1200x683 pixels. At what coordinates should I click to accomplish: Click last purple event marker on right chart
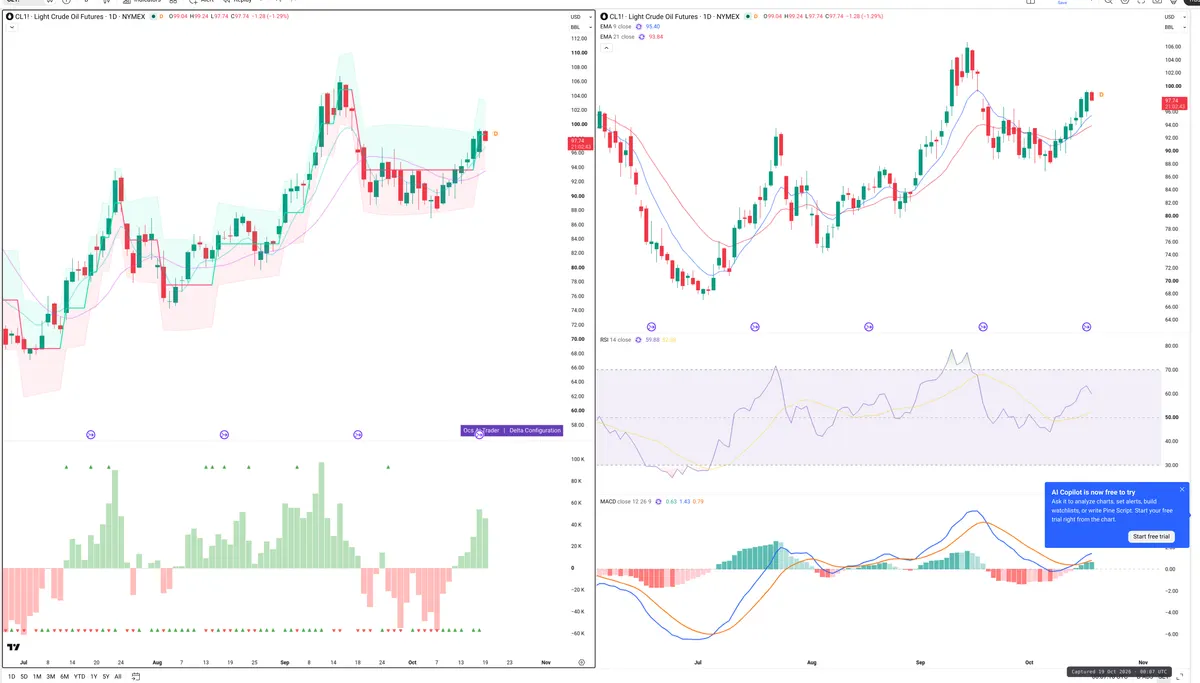click(x=1086, y=327)
